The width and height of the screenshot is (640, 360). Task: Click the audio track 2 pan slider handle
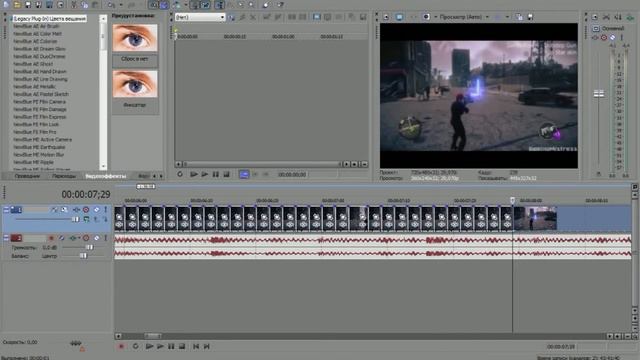coord(83,256)
